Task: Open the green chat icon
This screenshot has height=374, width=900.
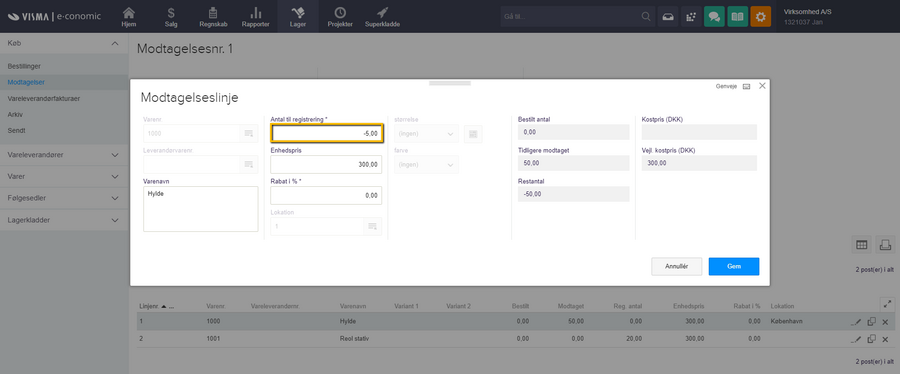Action: [x=714, y=17]
